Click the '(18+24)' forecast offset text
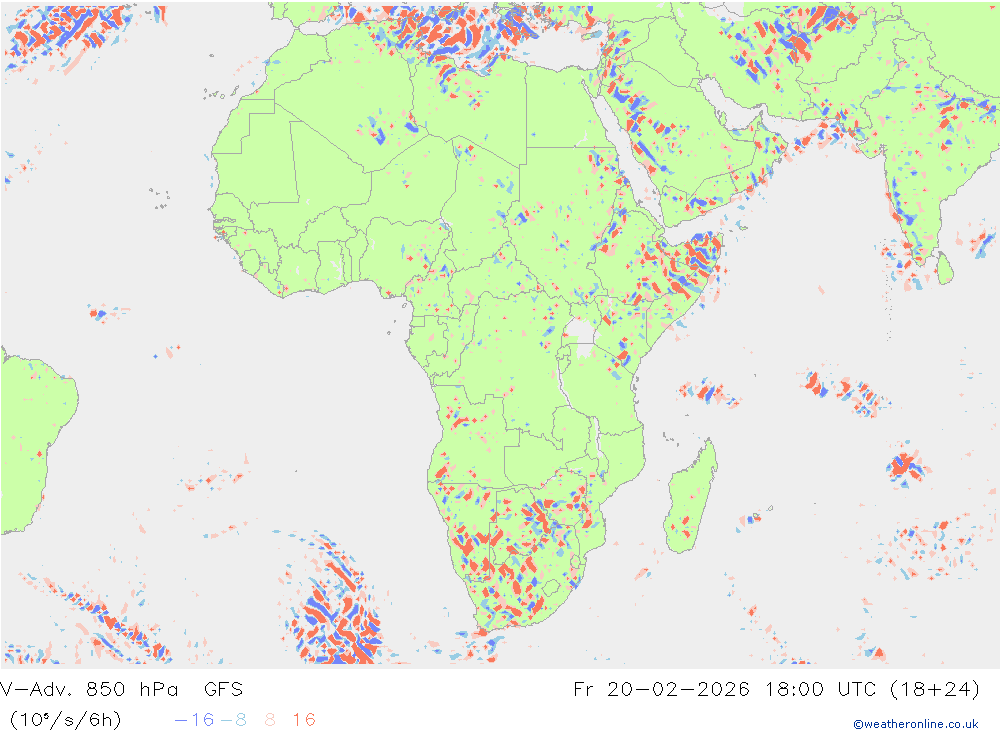1000x733 pixels. pos(935,689)
